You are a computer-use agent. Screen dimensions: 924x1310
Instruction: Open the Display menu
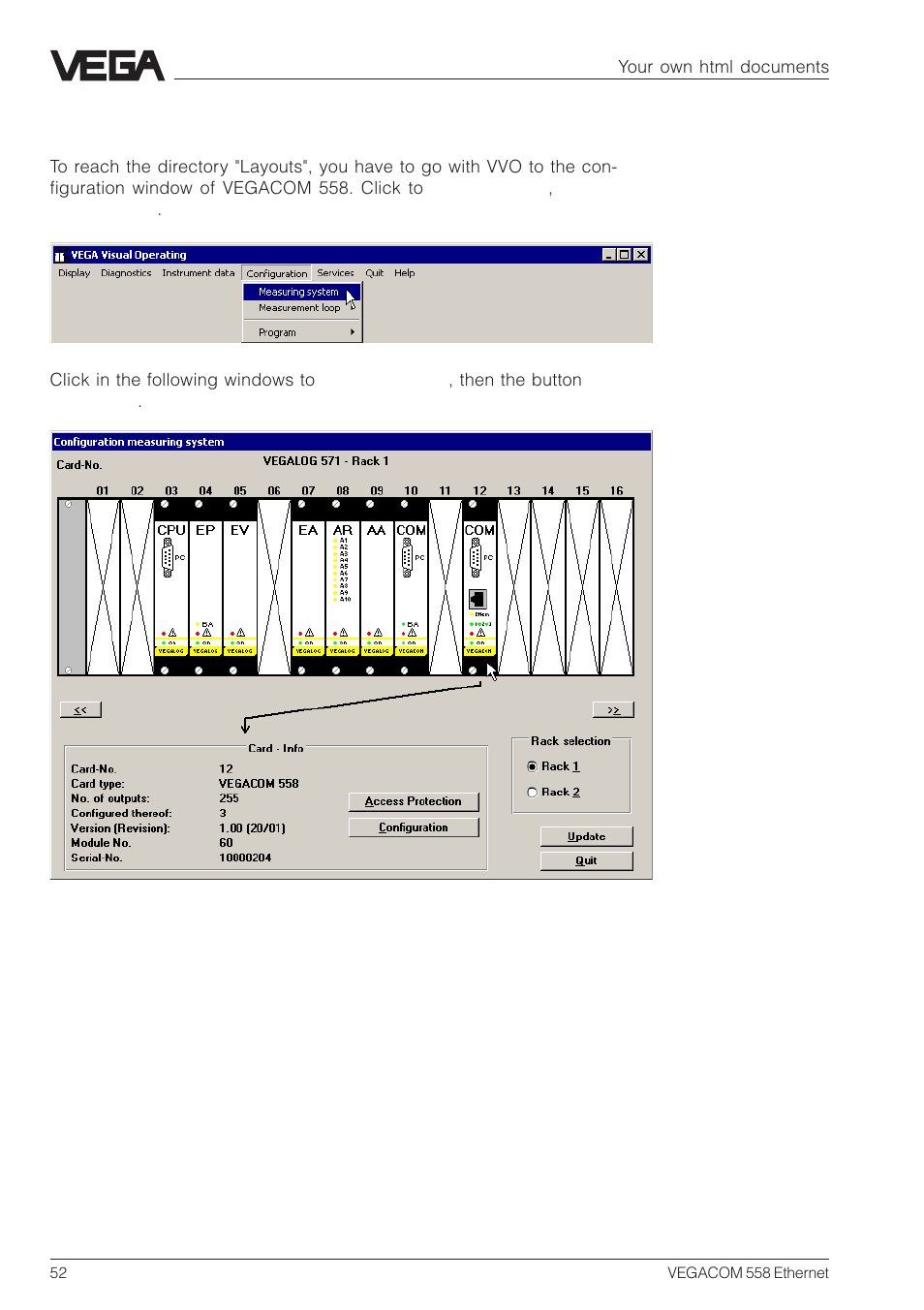(x=74, y=273)
